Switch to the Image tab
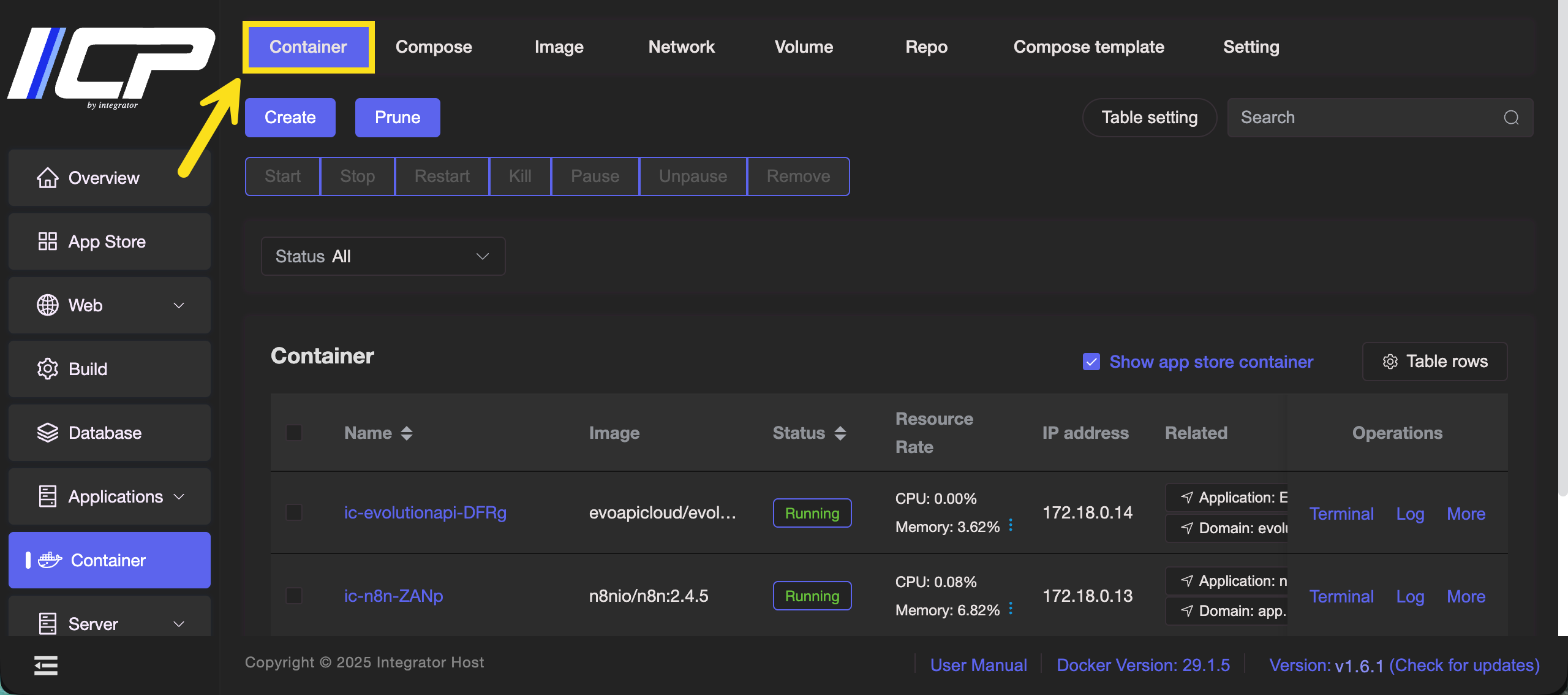 559,47
